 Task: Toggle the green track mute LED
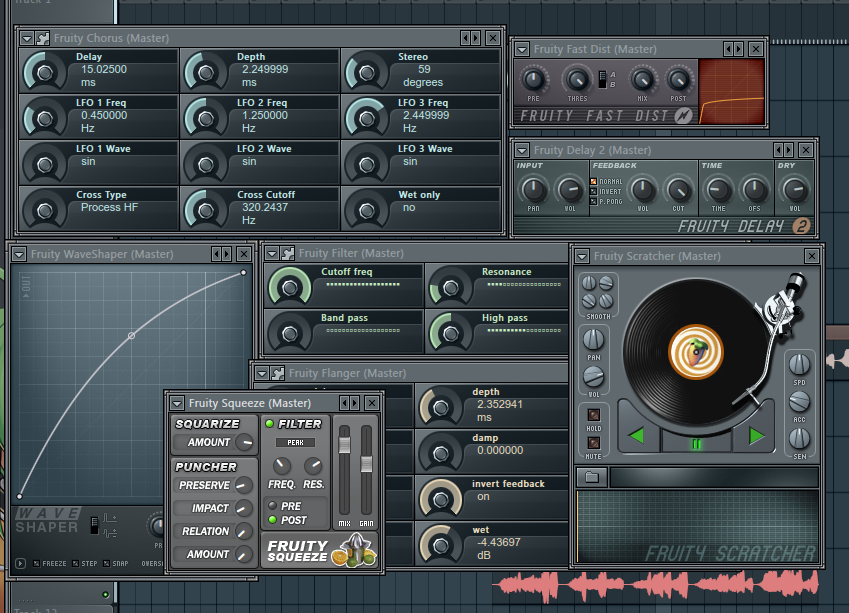[x=106, y=595]
